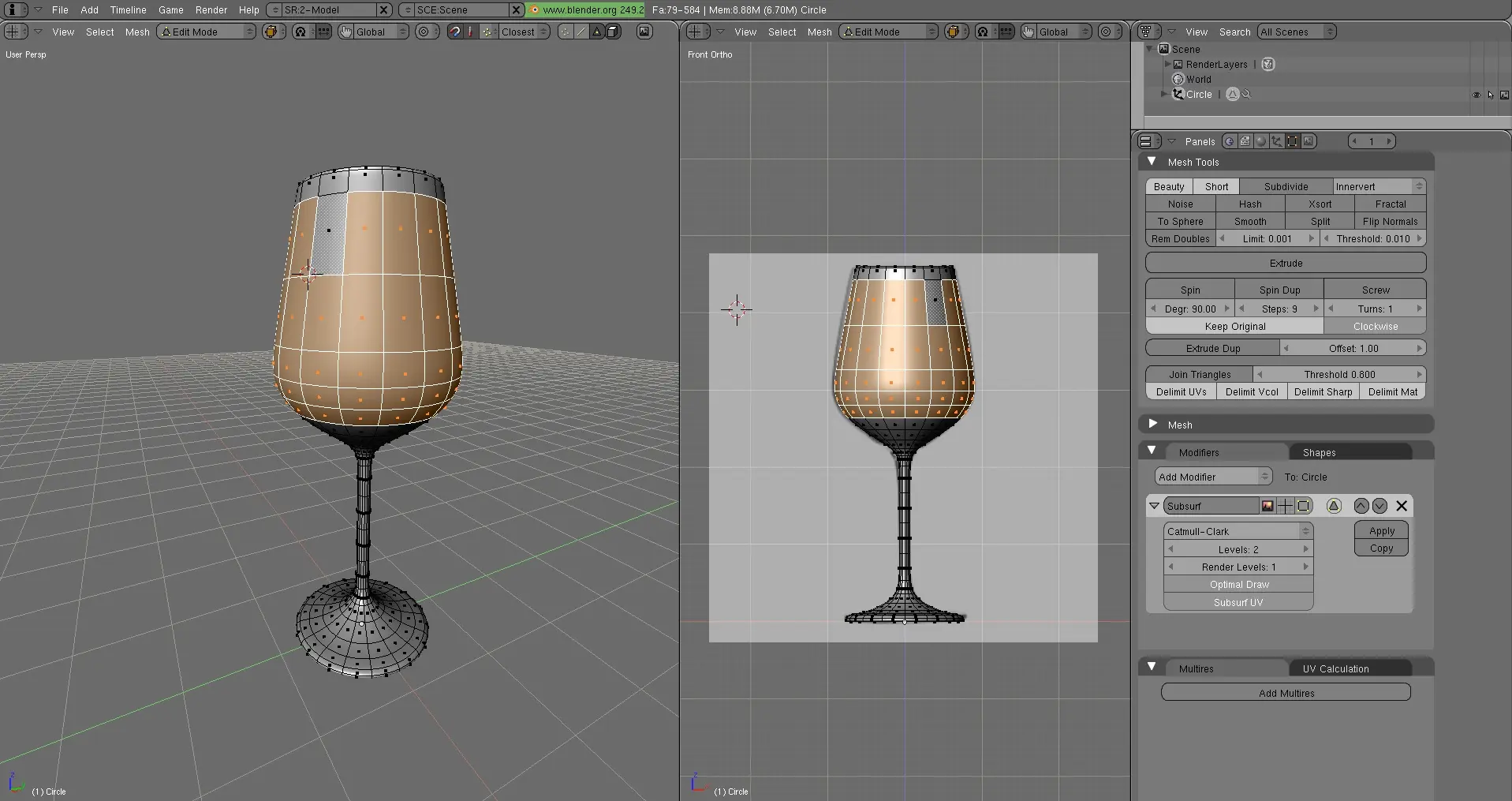1512x801 pixels.
Task: Switch to the Shapes tab
Action: (x=1319, y=452)
